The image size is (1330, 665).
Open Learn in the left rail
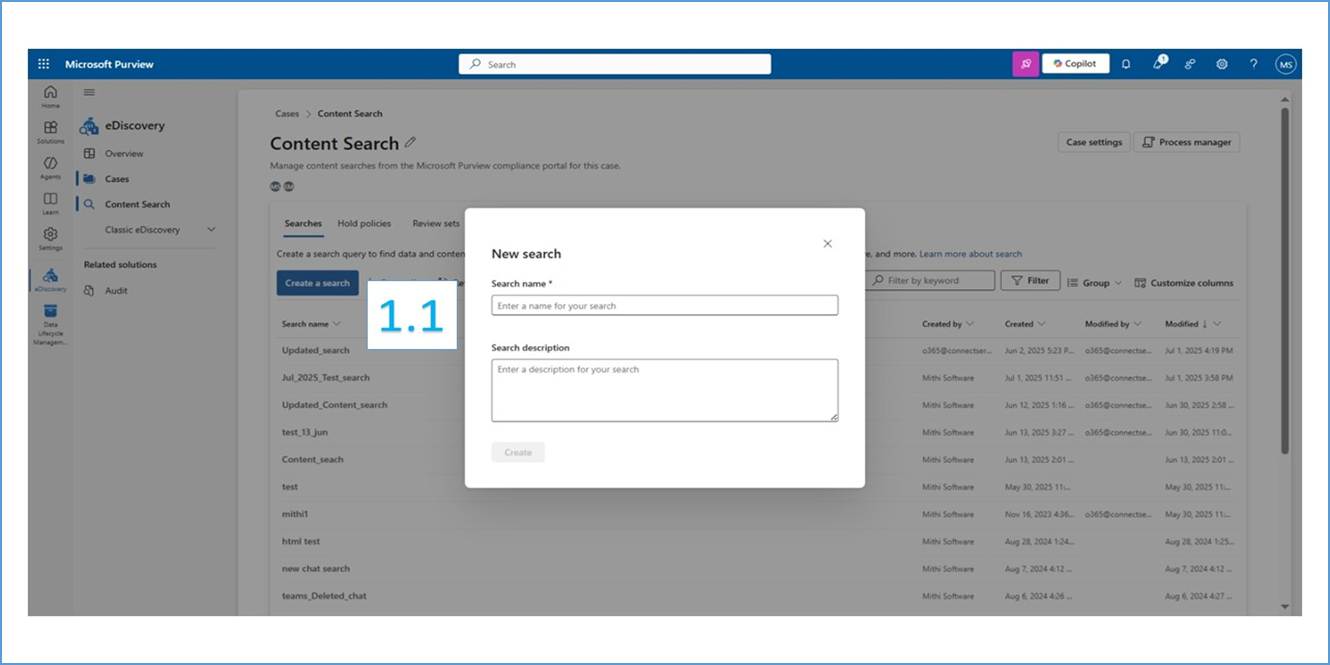click(50, 203)
